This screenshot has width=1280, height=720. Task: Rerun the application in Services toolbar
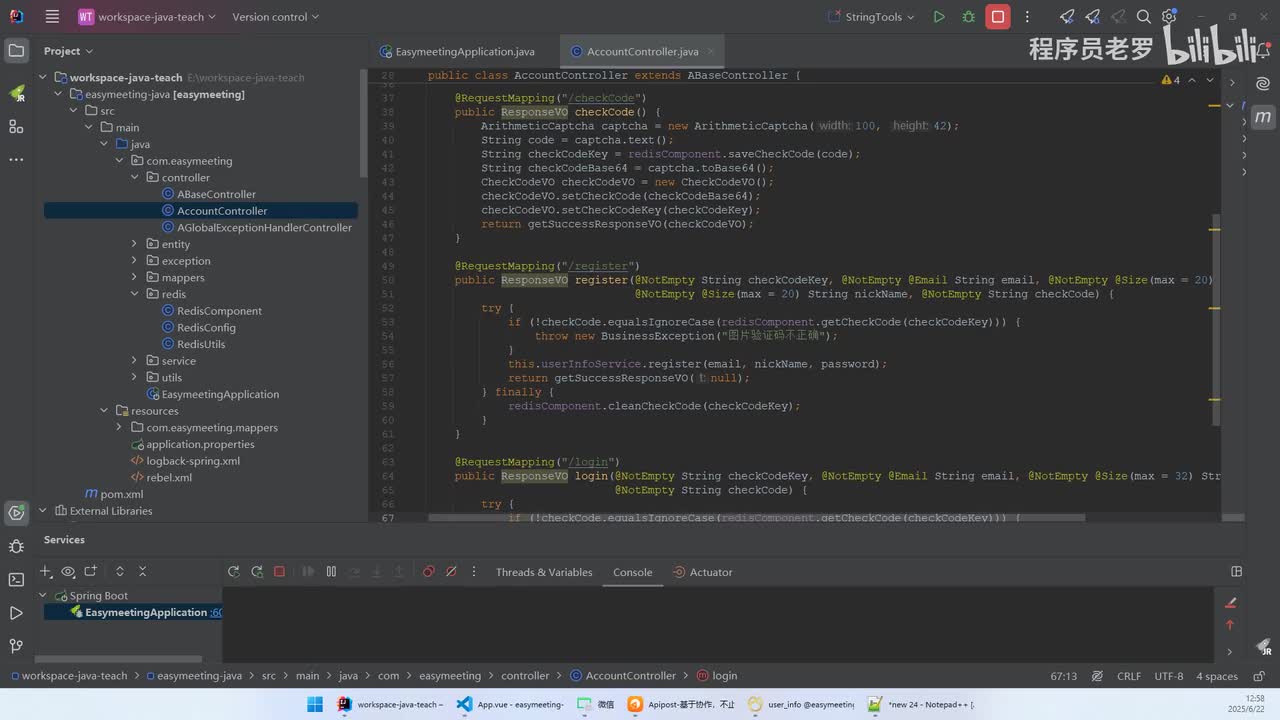point(233,572)
